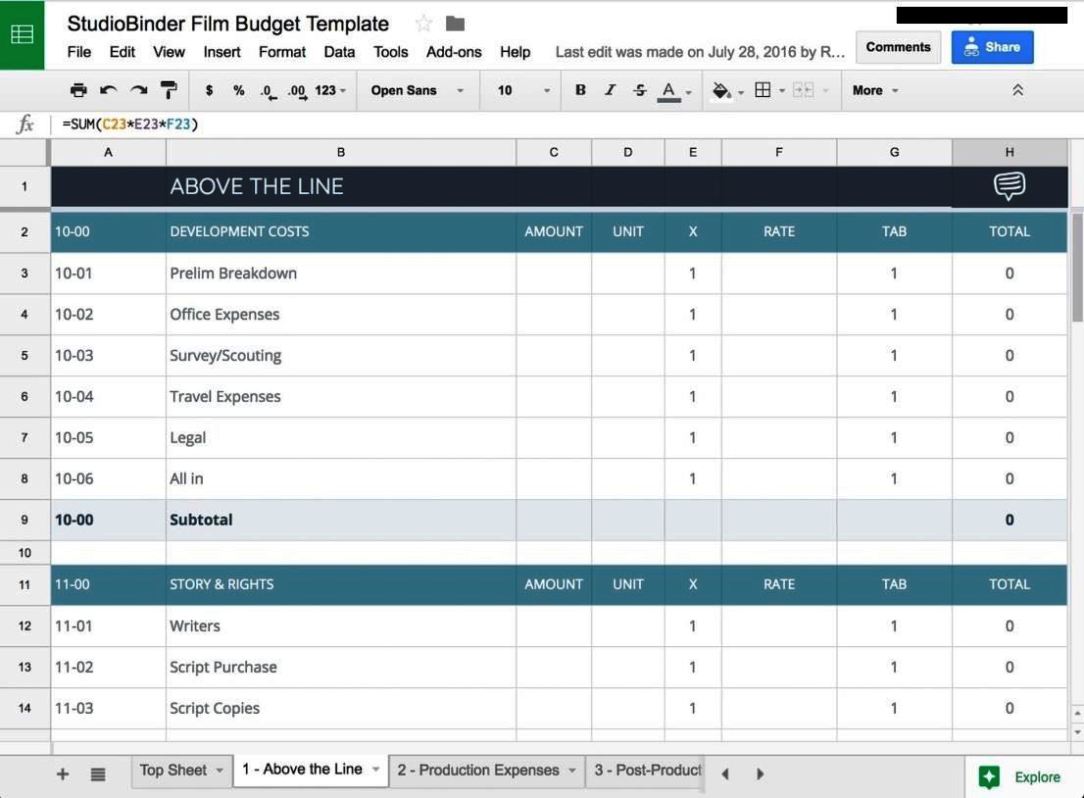Click the print icon in toolbar
This screenshot has height=798, width=1084.
[79, 90]
